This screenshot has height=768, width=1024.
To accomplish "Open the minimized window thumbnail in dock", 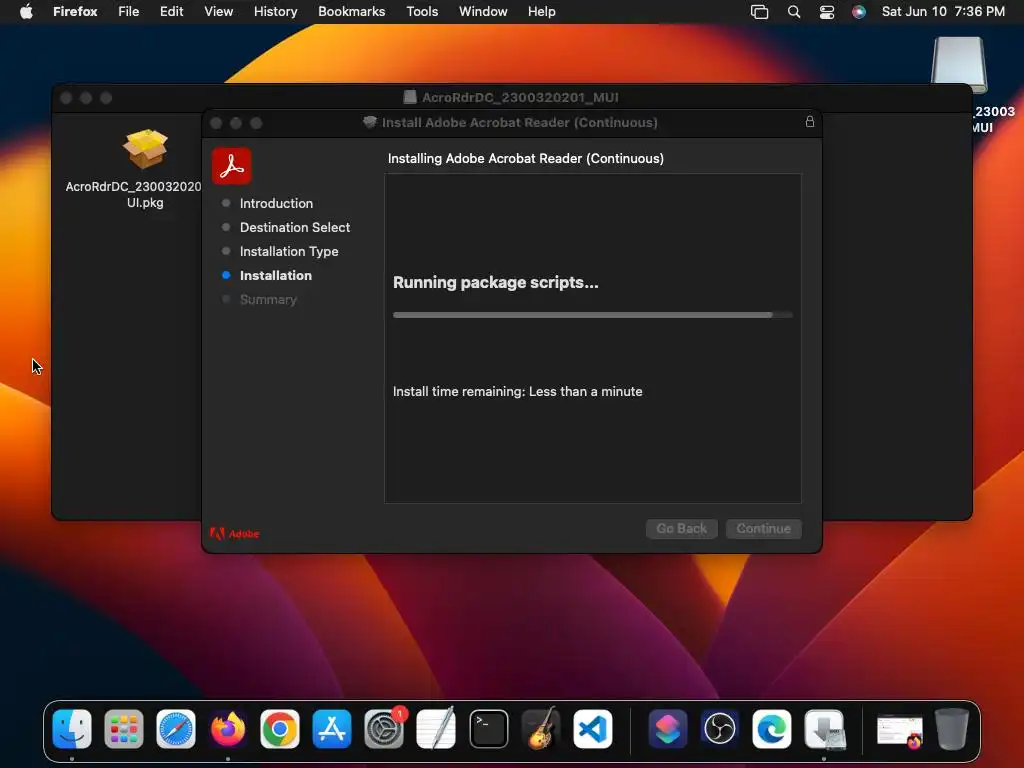I will (x=899, y=731).
